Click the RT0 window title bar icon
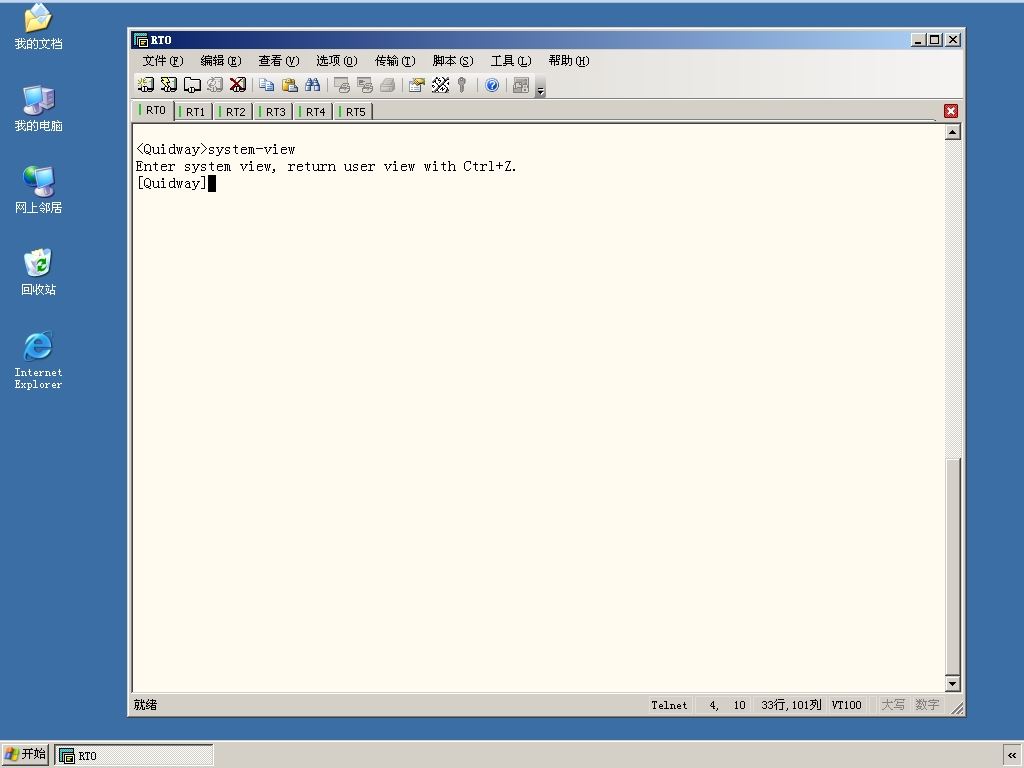The height and width of the screenshot is (768, 1024). [140, 40]
